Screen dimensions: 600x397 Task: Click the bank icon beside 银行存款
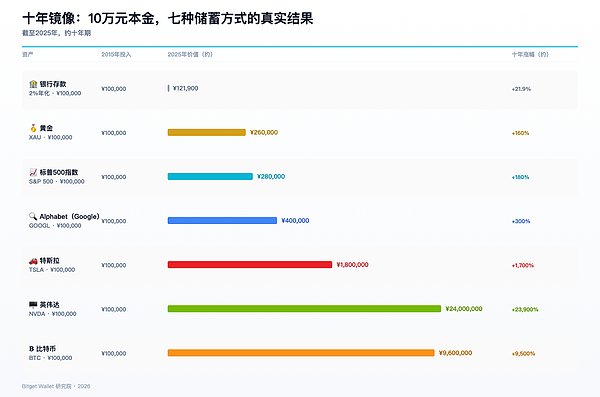pyautogui.click(x=33, y=84)
